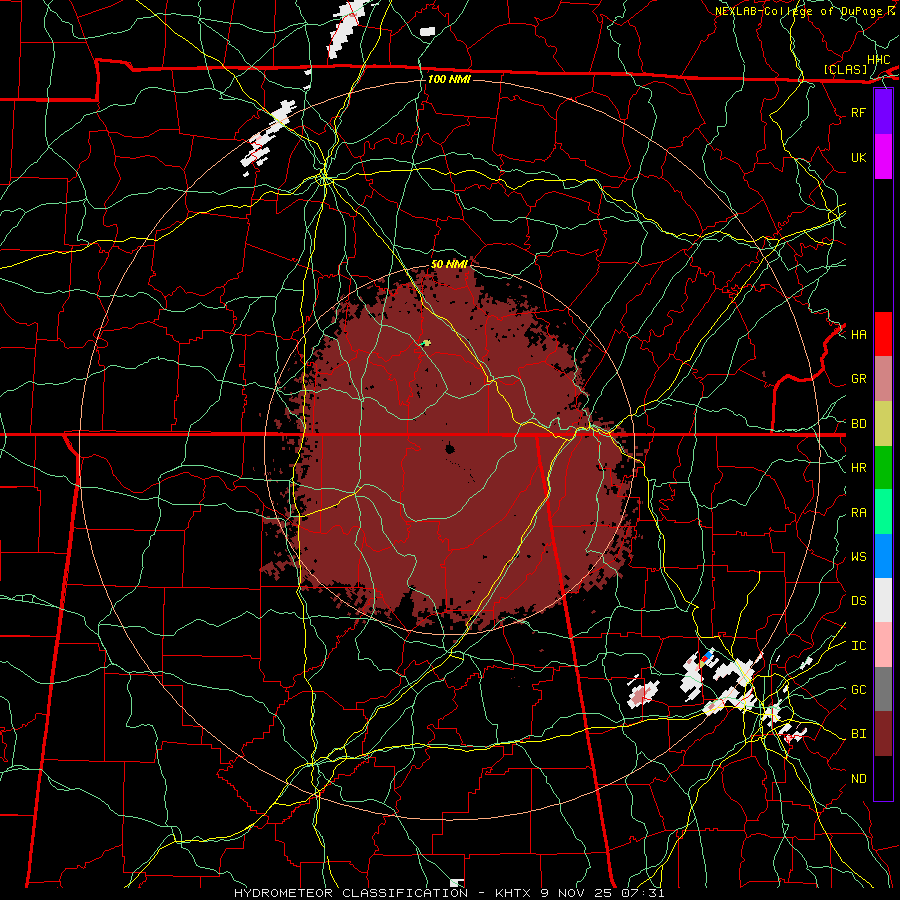Click the 'RA' legend label
Viewport: 900px width, 900px height.
[x=859, y=513]
